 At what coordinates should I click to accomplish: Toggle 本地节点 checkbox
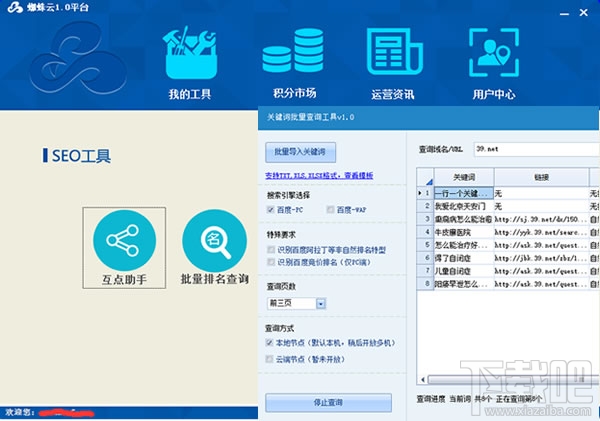point(269,343)
